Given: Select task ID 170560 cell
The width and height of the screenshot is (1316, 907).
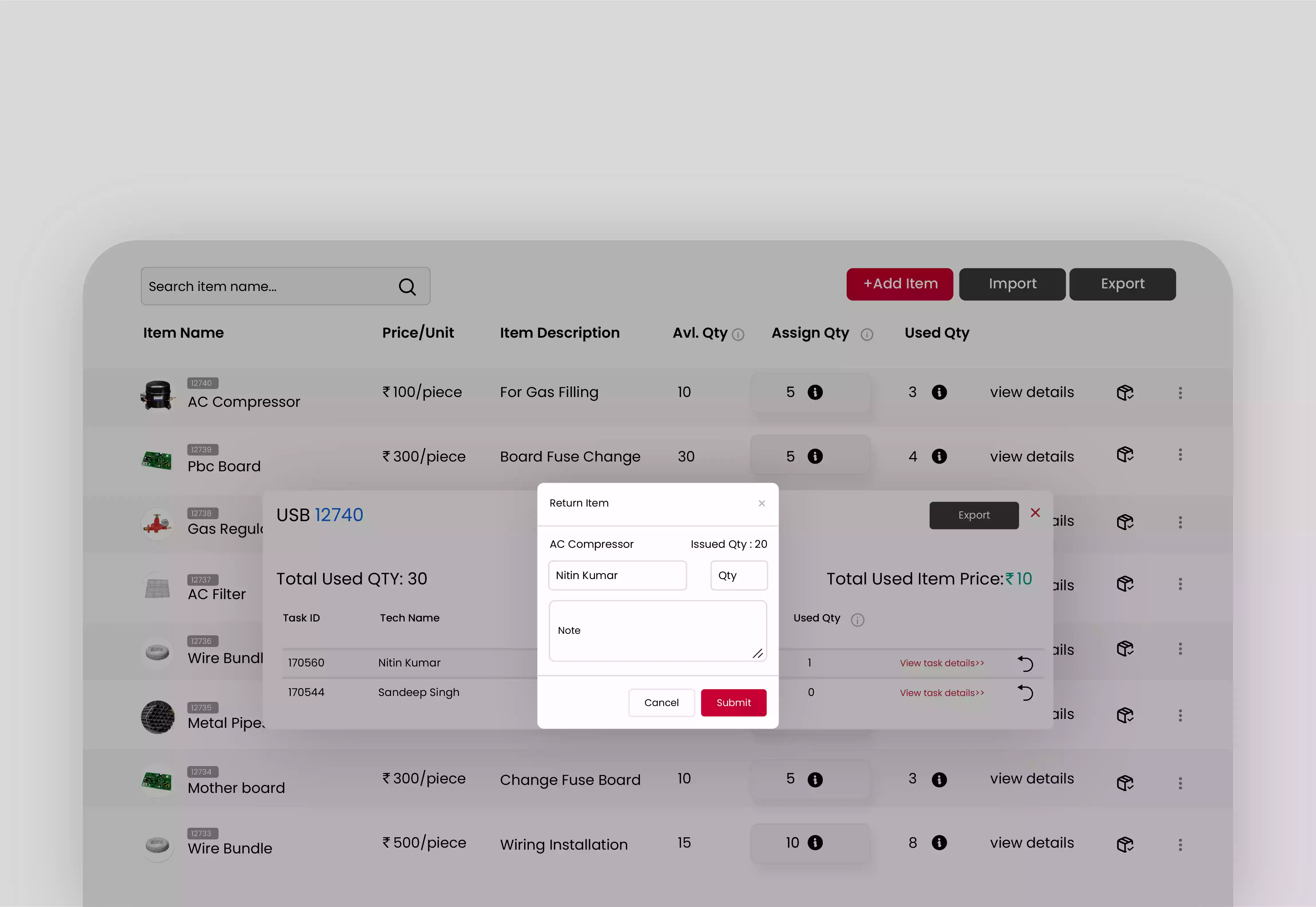Looking at the screenshot, I should (306, 663).
